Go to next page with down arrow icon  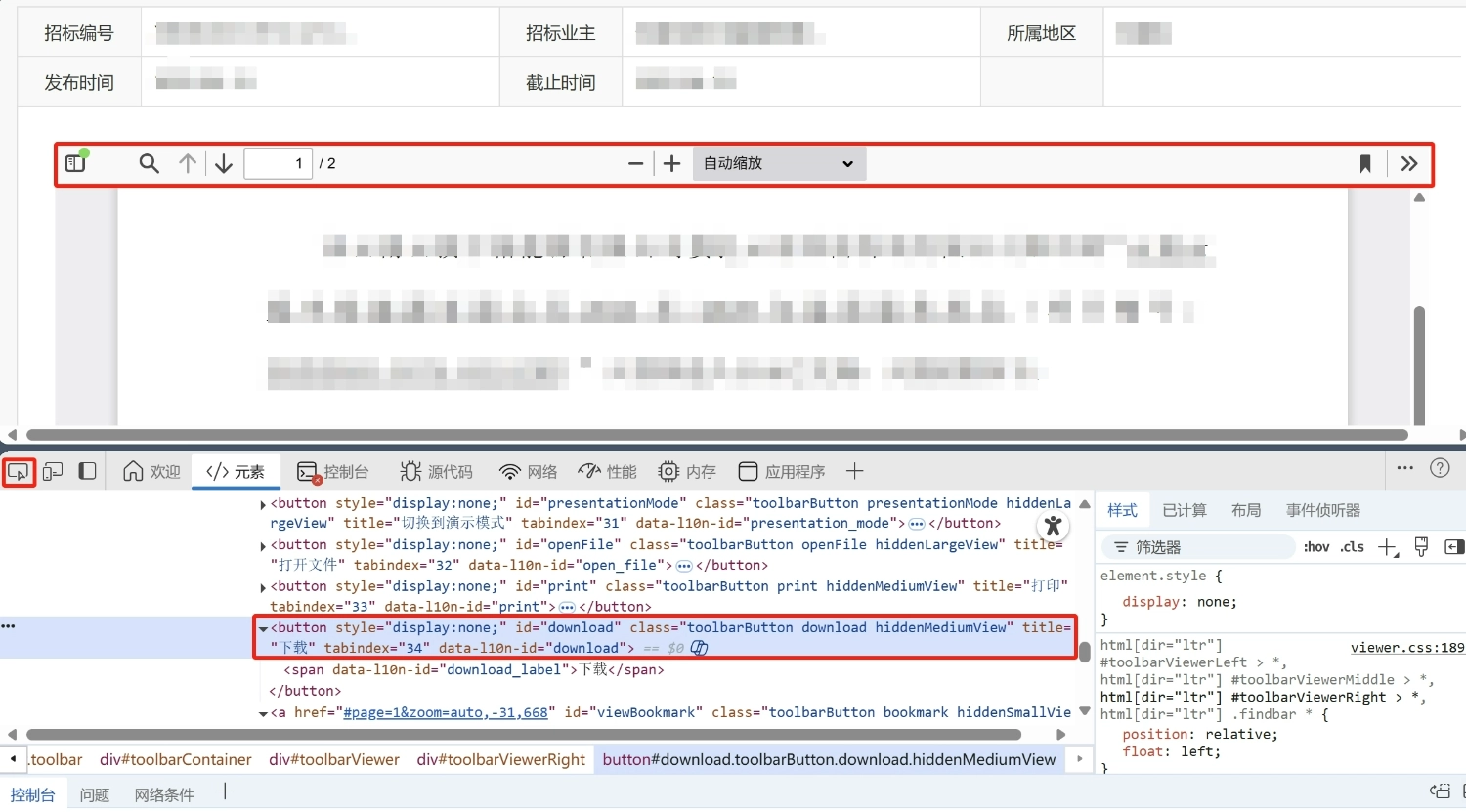coord(223,163)
